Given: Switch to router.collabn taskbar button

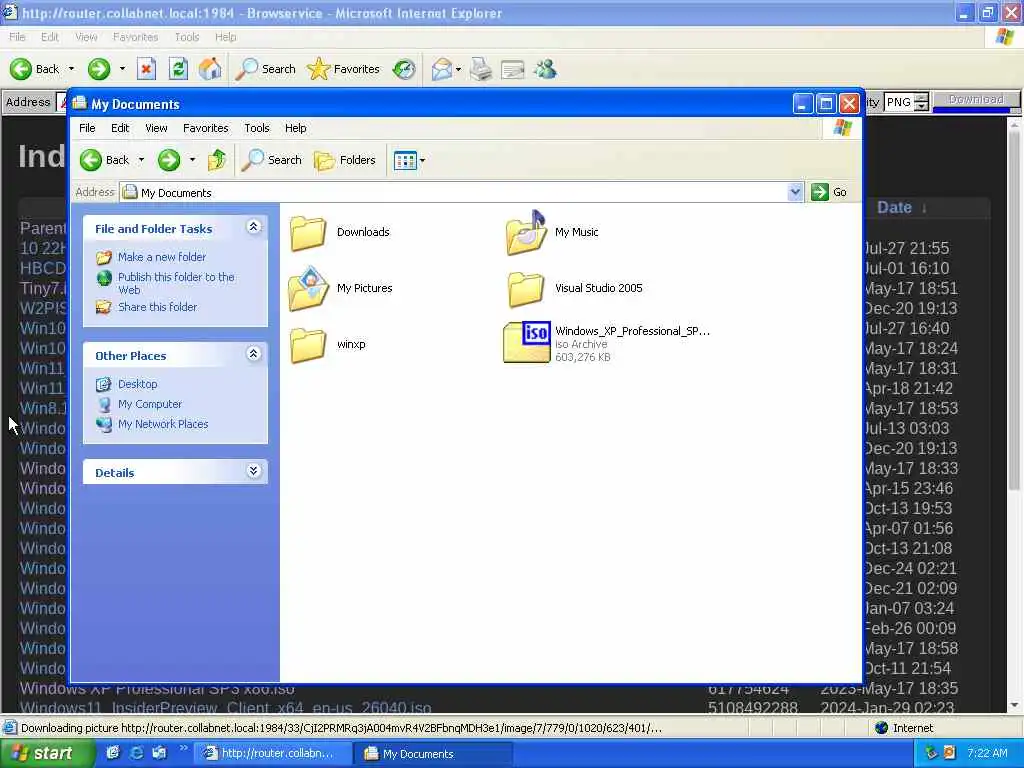Looking at the screenshot, I should click(x=274, y=754).
